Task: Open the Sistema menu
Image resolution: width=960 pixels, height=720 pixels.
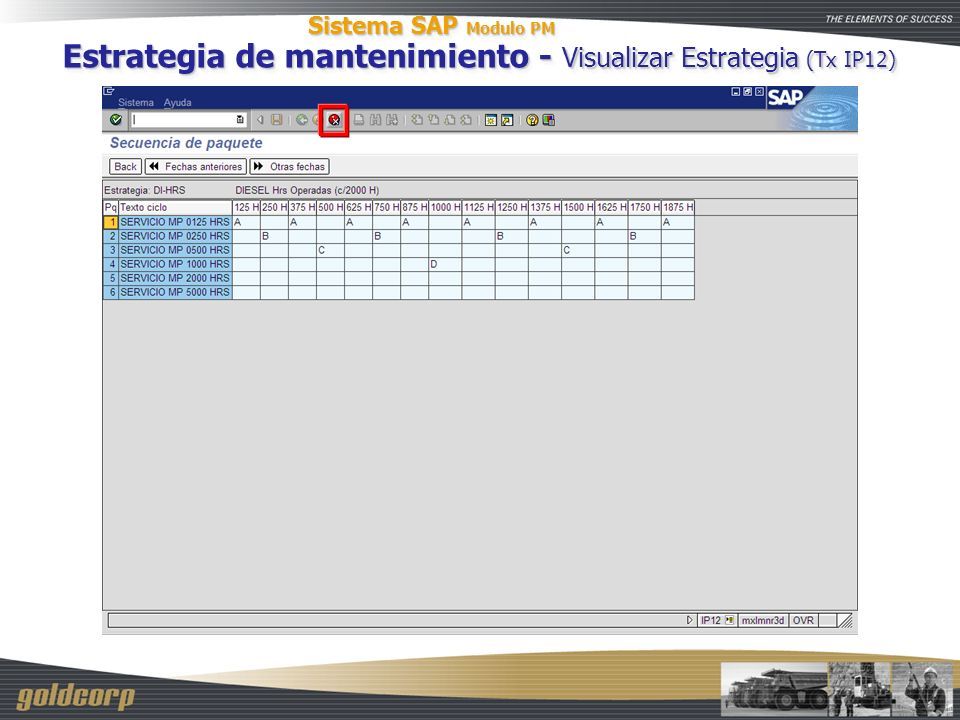Action: 135,102
